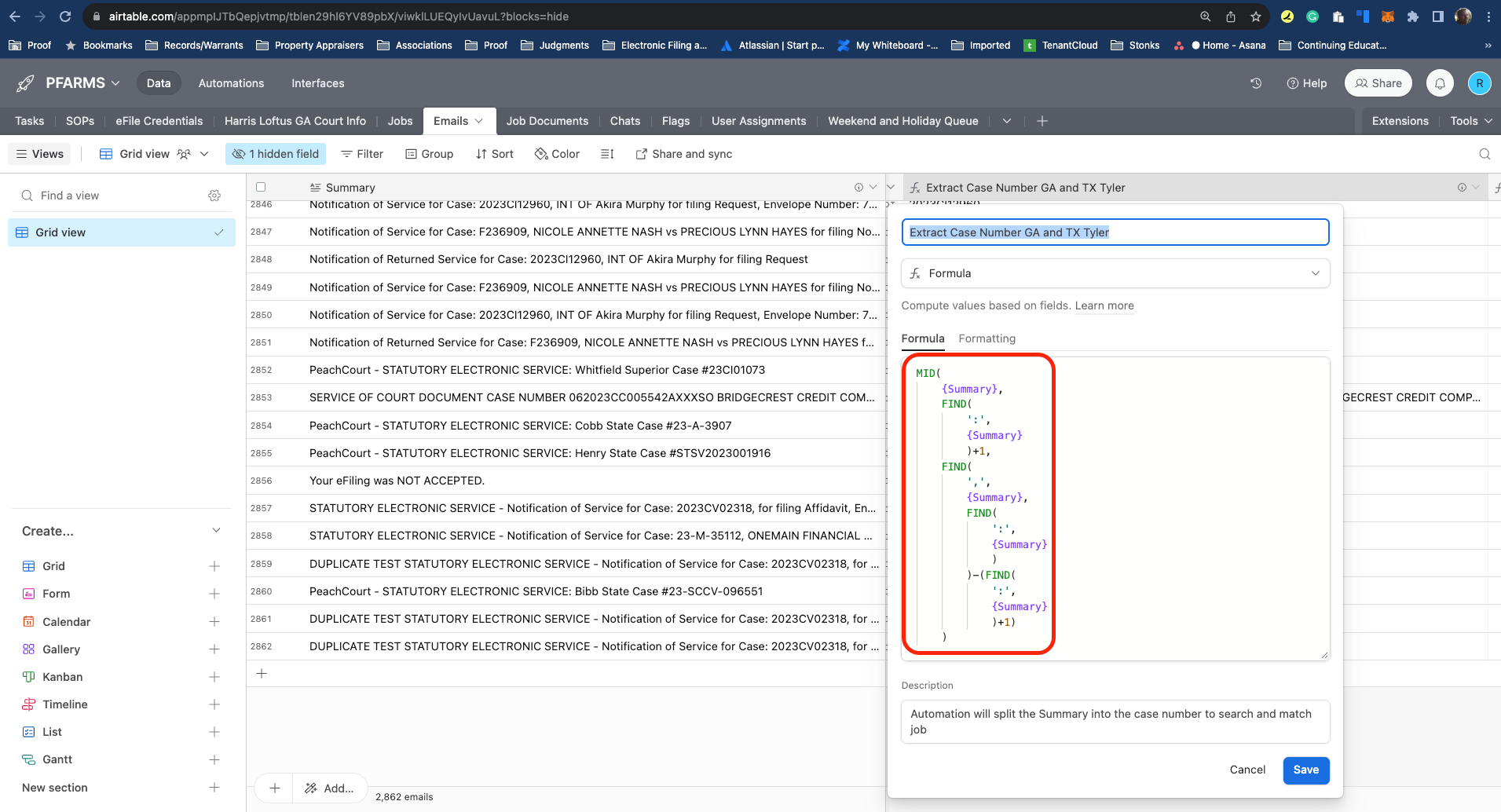Click Help button
The width and height of the screenshot is (1501, 812).
tap(1306, 83)
